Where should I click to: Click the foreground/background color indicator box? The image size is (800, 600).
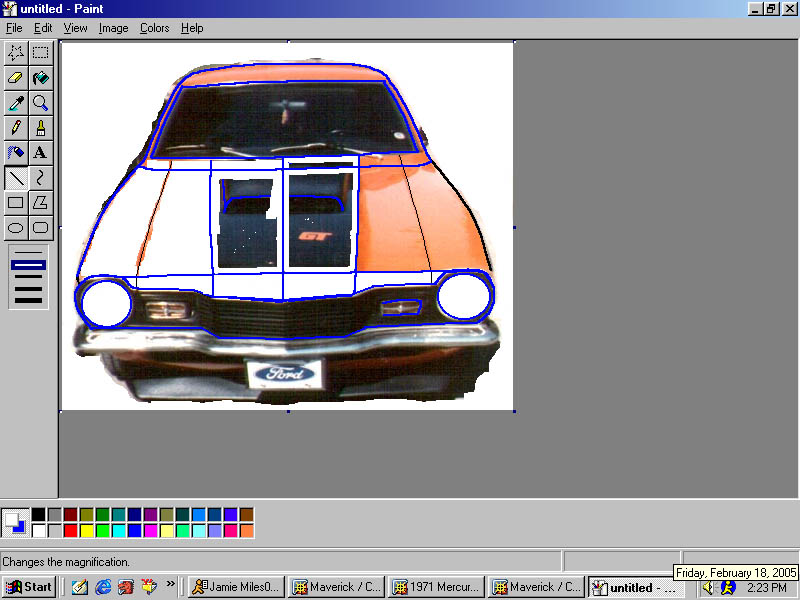[15, 522]
